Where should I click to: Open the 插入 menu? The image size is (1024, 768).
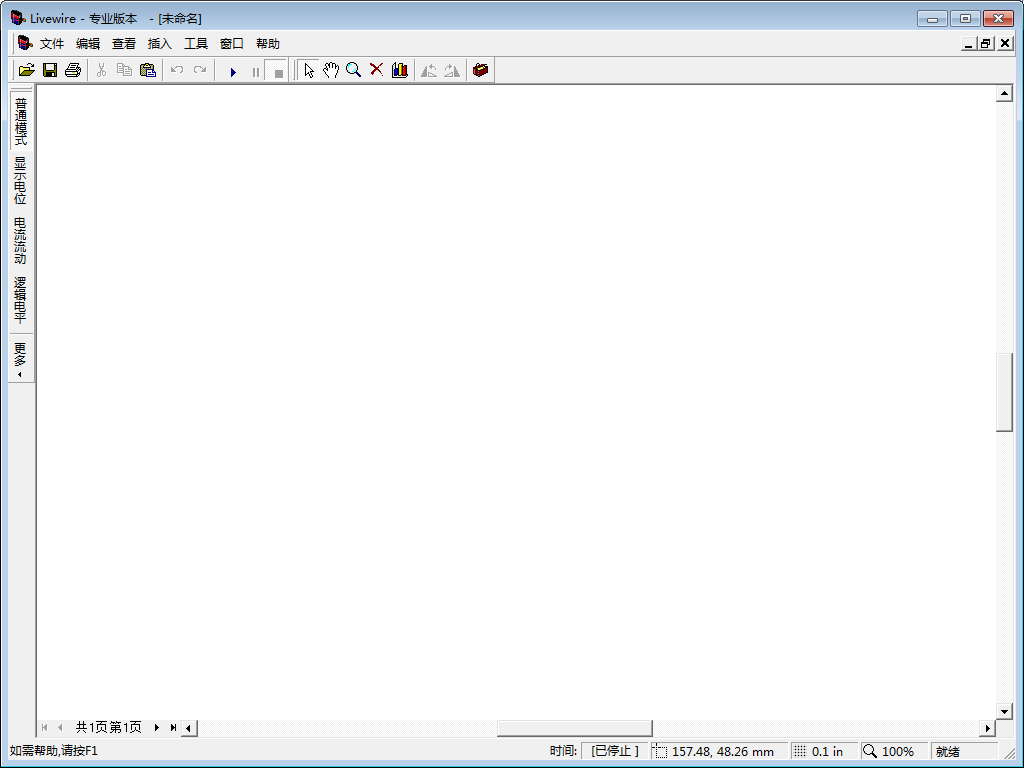tap(159, 44)
